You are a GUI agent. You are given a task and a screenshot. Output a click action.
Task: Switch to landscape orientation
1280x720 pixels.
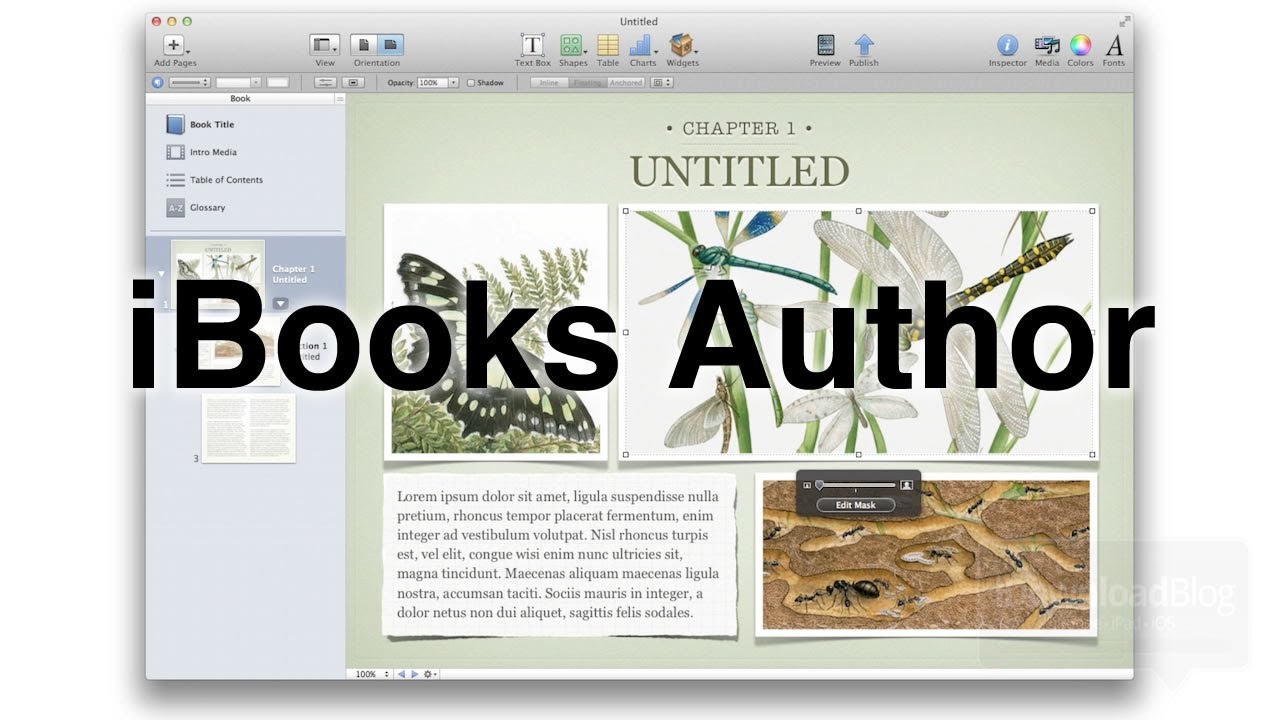[x=390, y=45]
